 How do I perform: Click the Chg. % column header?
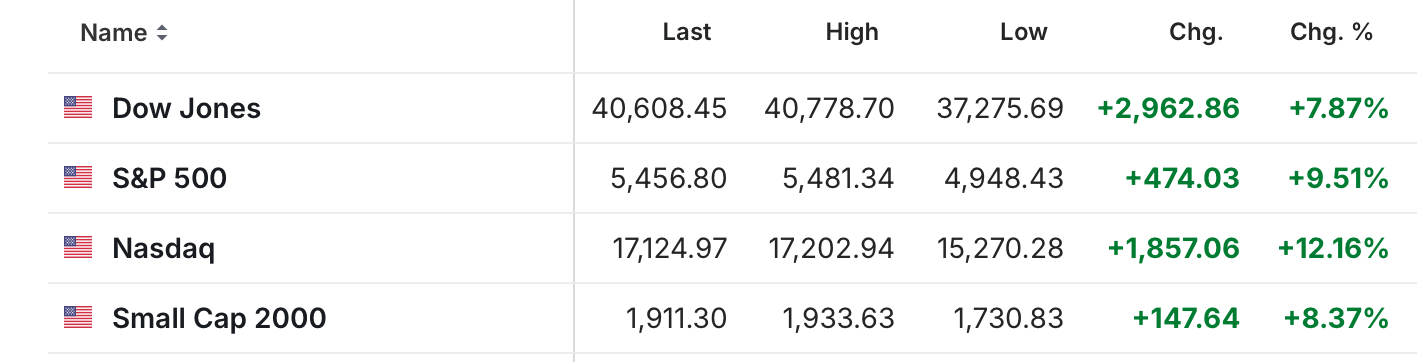click(x=1332, y=32)
